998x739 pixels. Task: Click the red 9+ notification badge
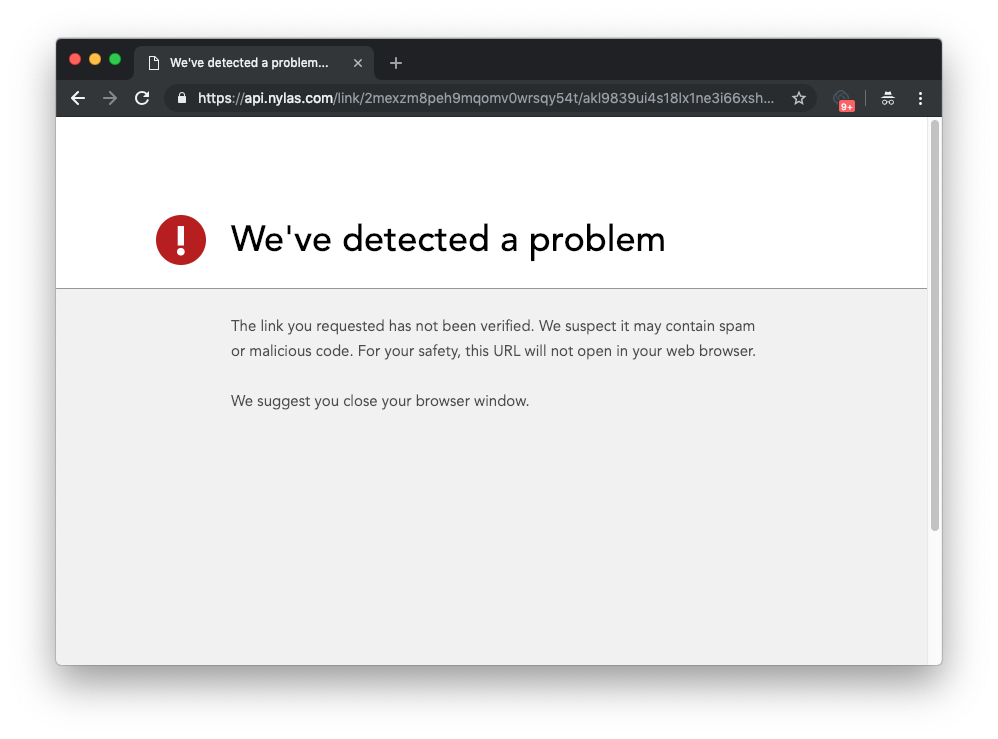pos(848,105)
